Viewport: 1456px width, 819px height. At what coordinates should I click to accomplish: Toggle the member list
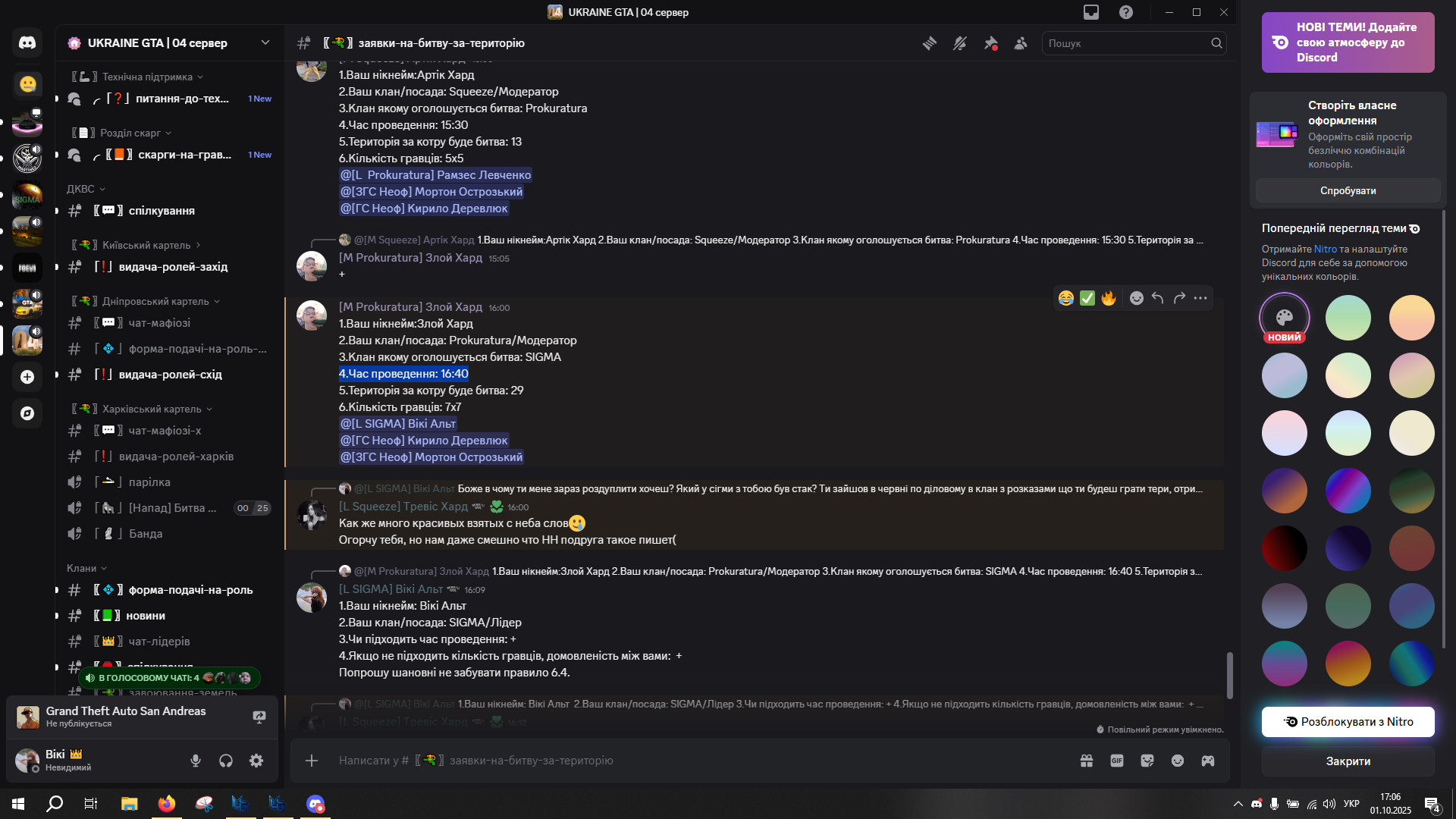point(1021,43)
